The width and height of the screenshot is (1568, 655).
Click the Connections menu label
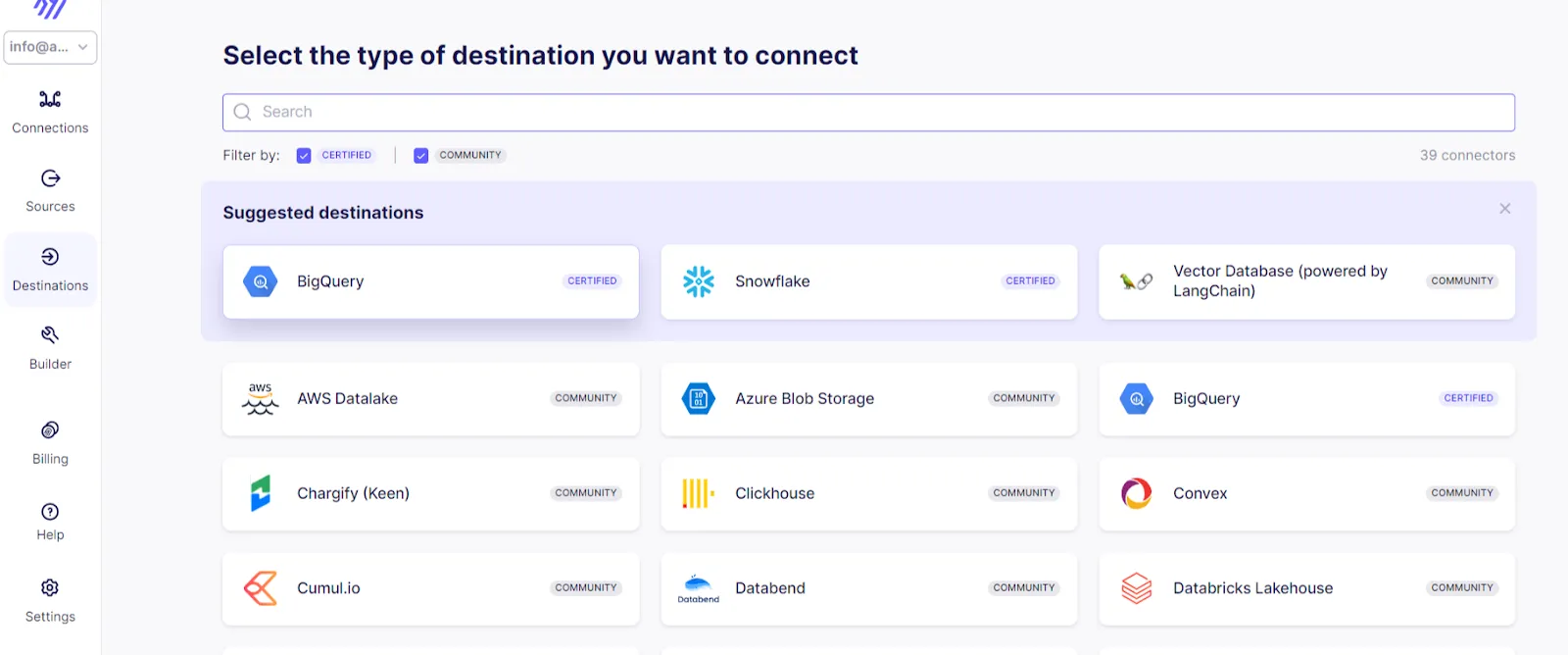click(x=50, y=128)
